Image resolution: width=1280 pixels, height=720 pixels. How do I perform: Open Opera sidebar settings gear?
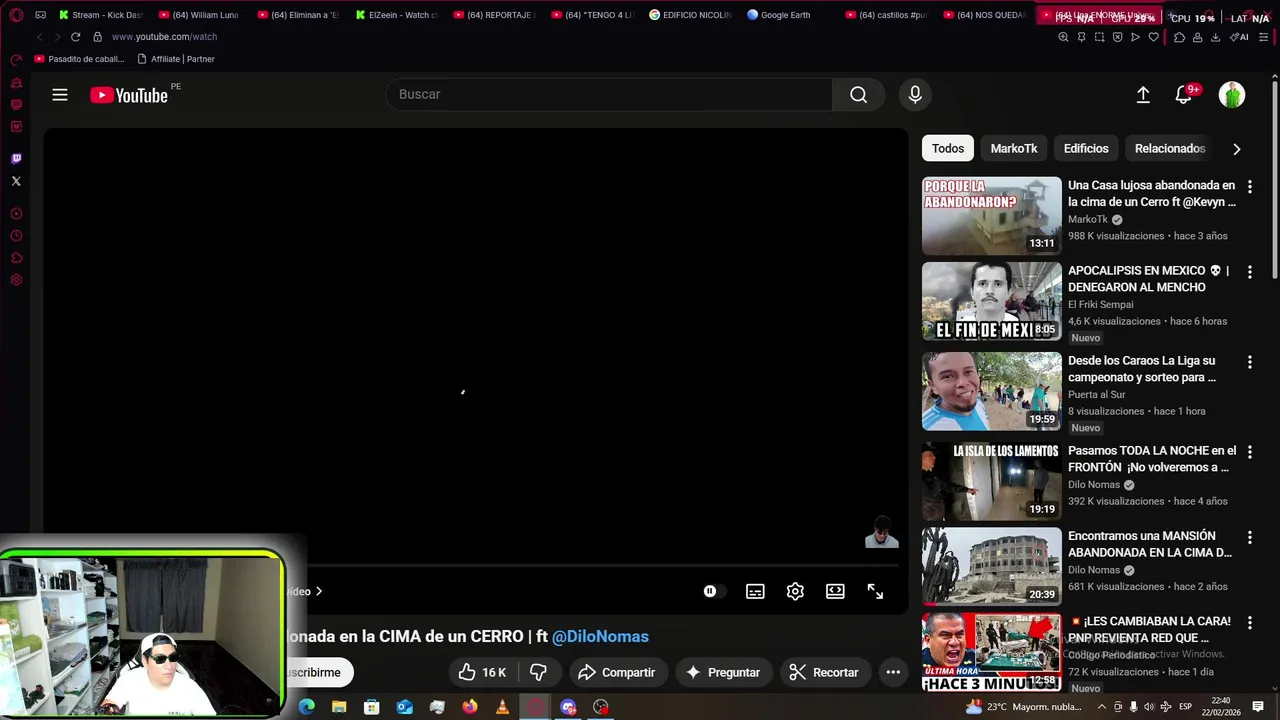(16, 280)
